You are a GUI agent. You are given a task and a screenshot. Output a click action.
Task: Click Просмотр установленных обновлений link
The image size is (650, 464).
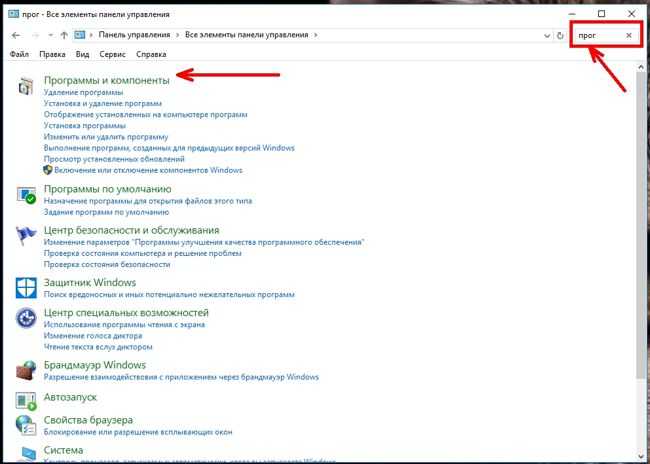coord(114,159)
